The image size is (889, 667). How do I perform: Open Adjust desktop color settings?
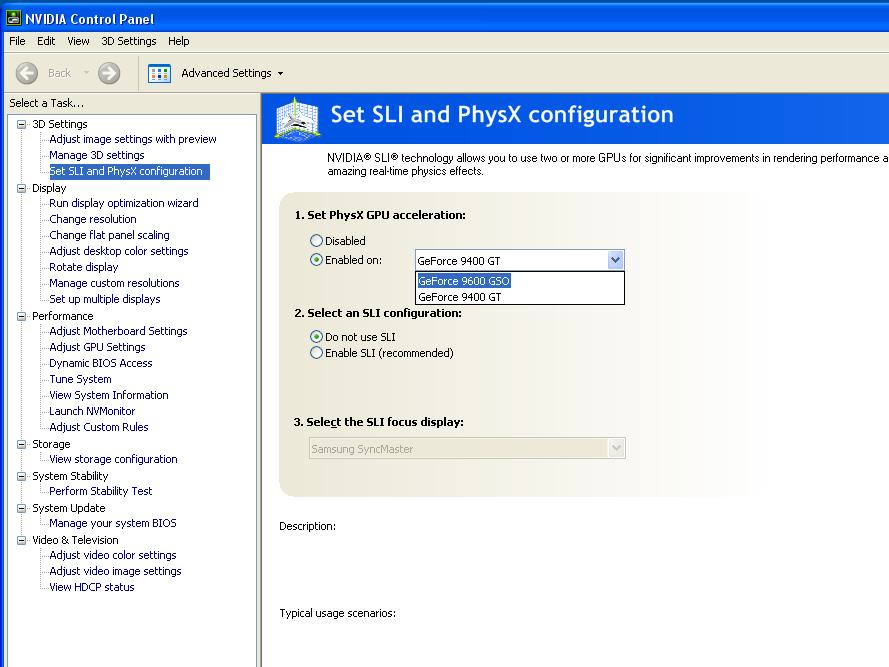click(118, 251)
